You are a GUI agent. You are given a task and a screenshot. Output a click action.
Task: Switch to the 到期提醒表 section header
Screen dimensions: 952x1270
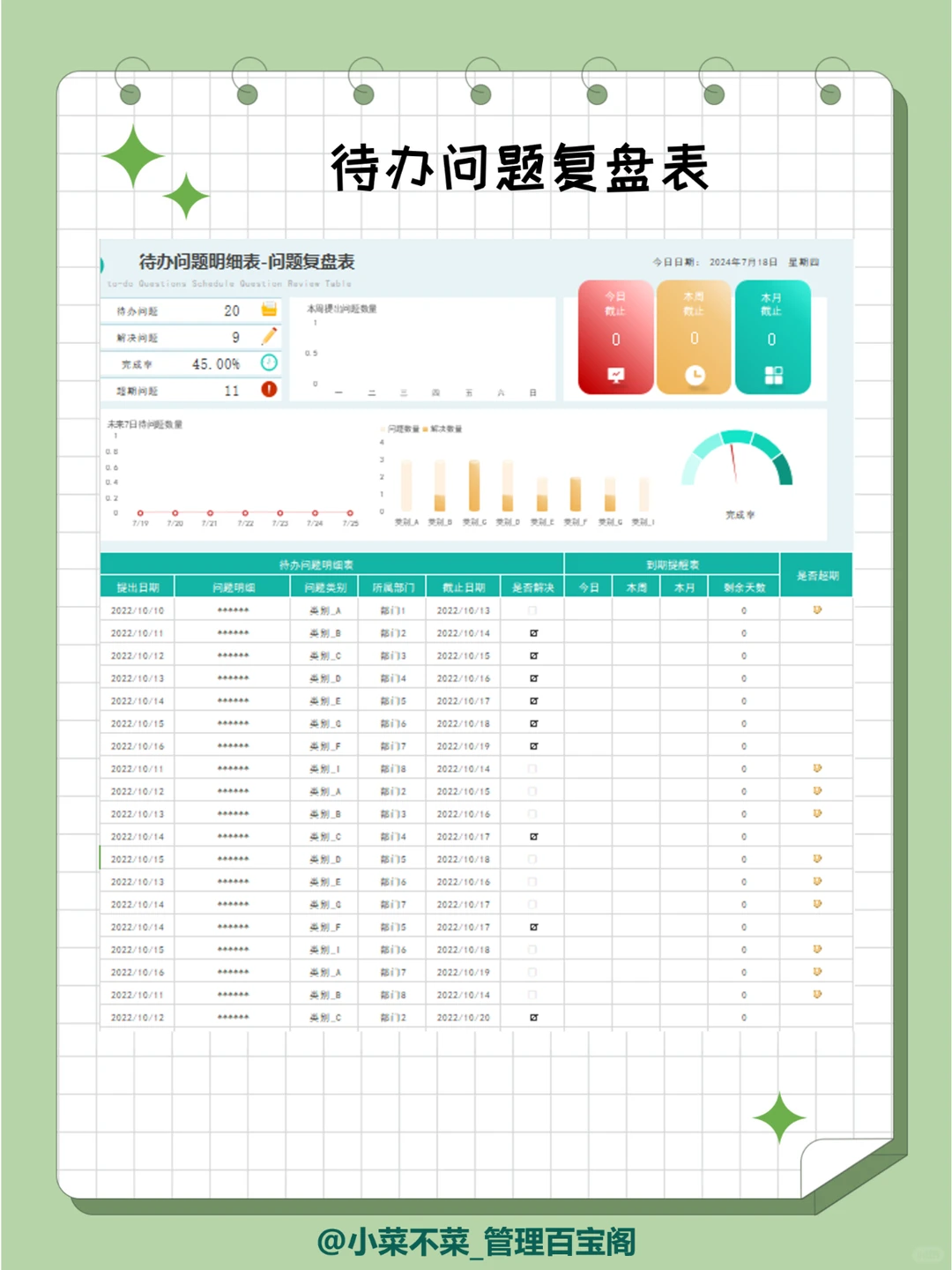click(671, 564)
